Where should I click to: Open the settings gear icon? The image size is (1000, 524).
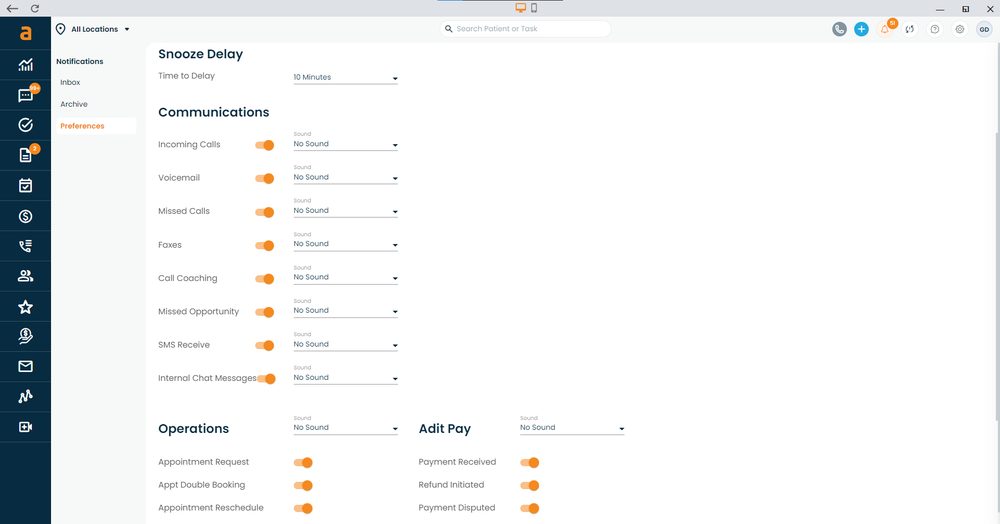[960, 29]
